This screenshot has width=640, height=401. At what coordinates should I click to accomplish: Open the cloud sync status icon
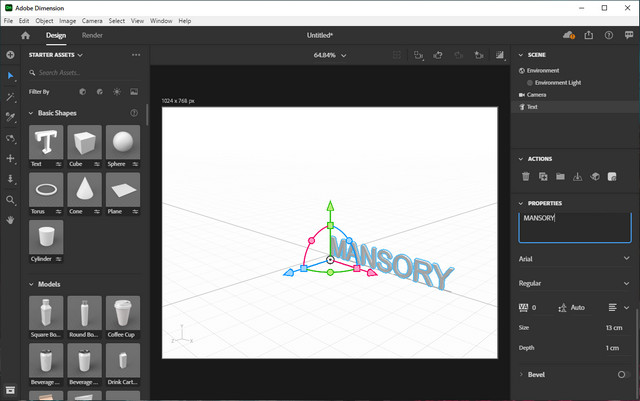pyautogui.click(x=568, y=35)
